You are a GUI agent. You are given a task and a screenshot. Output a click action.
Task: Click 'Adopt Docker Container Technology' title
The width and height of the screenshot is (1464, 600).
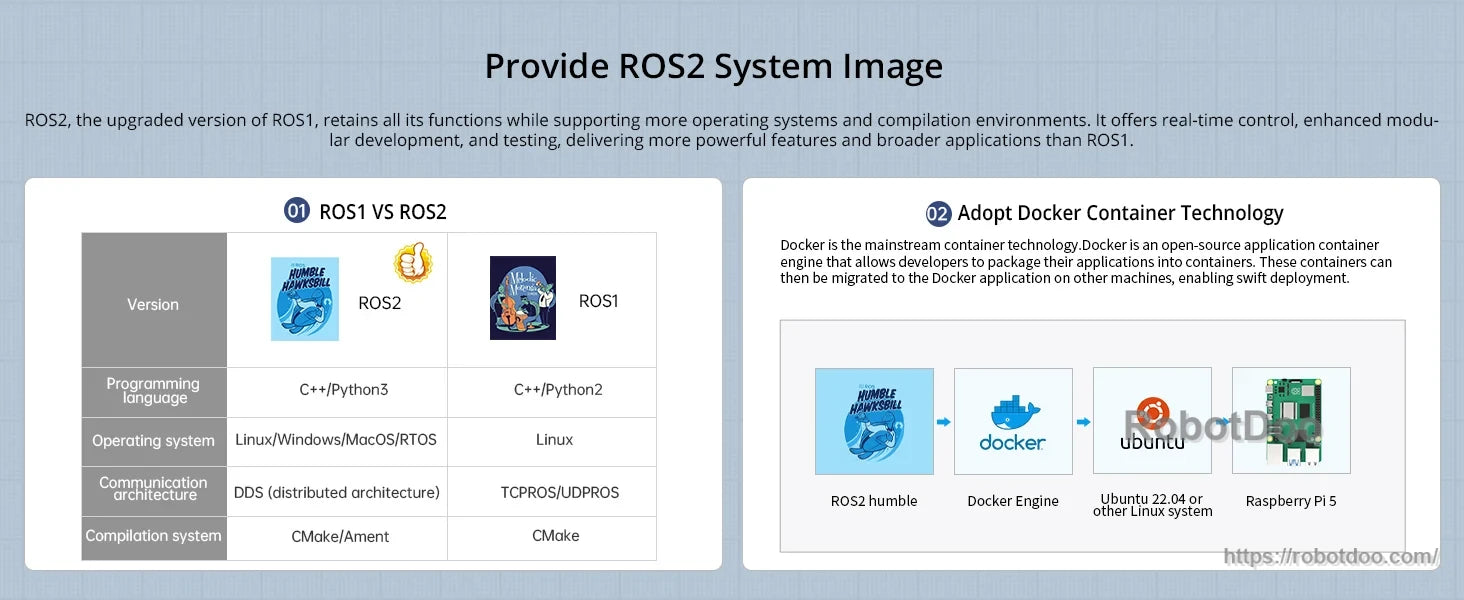click(x=1120, y=213)
